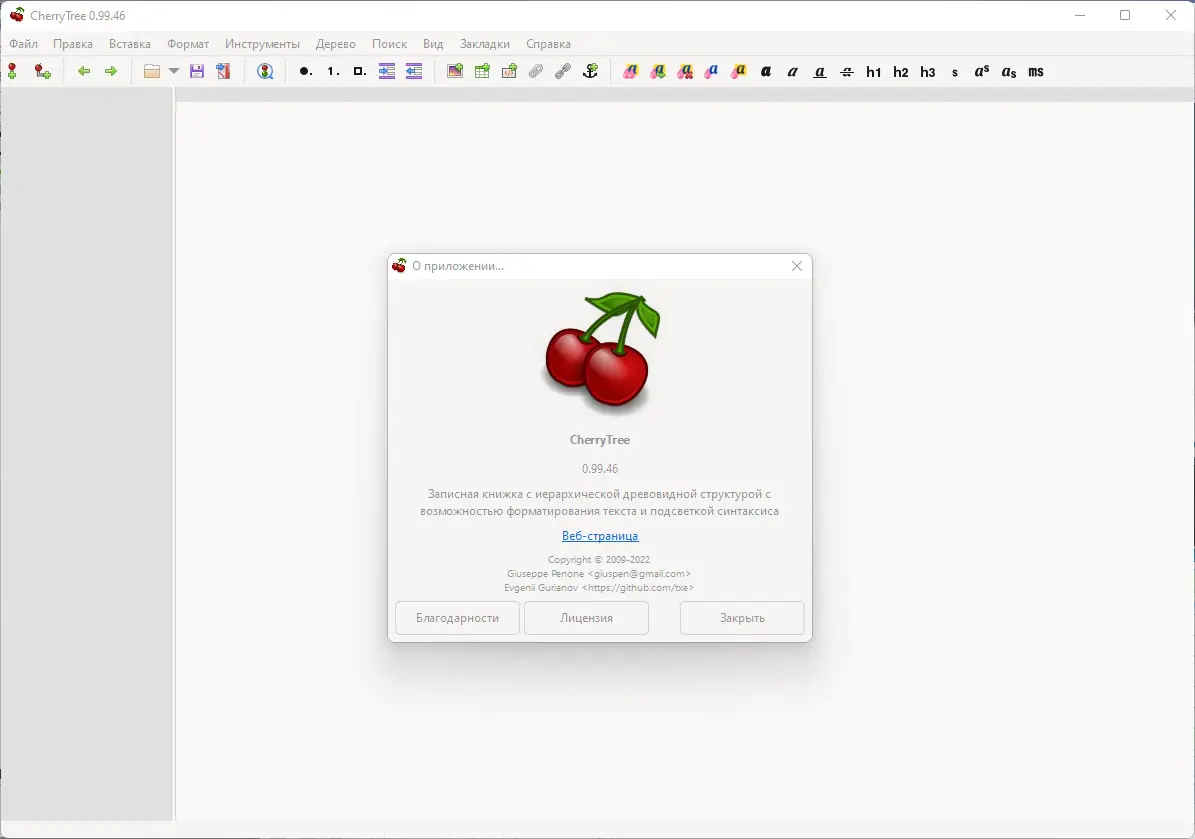
Task: Open the Правка menu
Action: click(73, 43)
